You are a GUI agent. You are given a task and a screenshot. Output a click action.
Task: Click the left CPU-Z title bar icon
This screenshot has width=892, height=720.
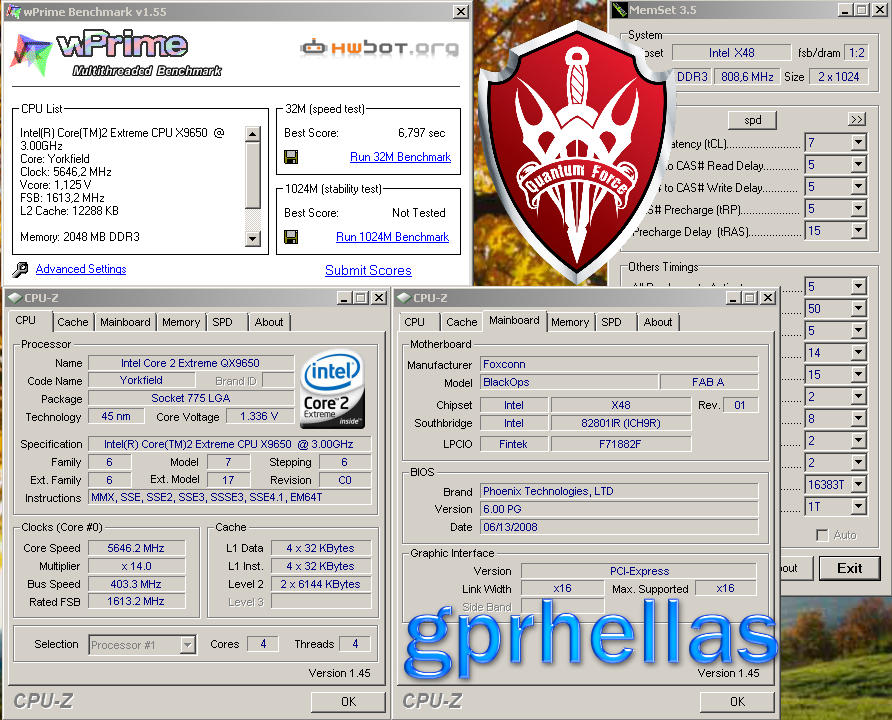click(x=15, y=297)
